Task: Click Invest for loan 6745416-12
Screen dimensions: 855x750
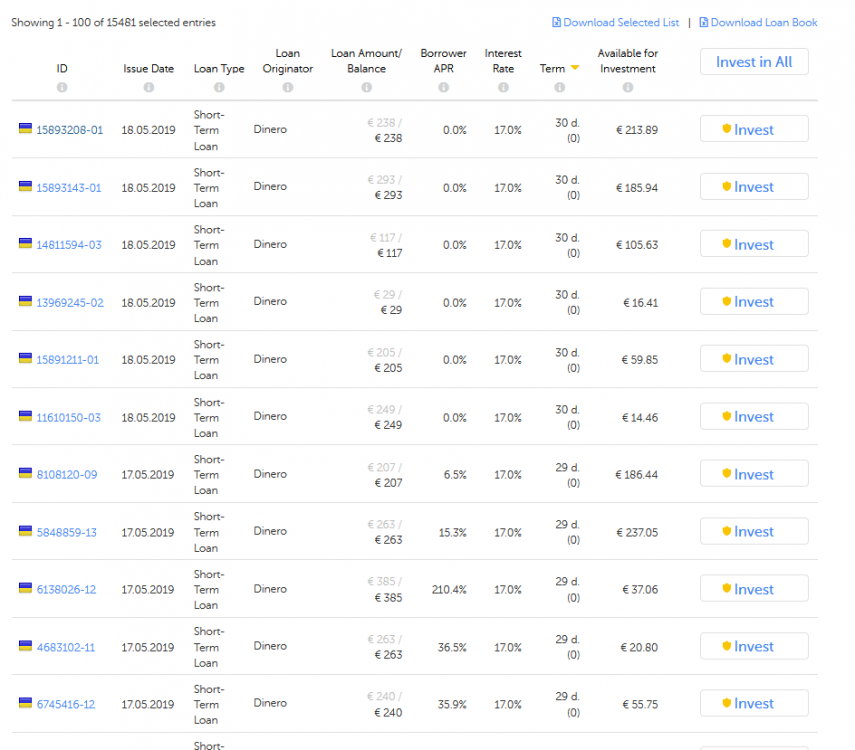Action: click(x=753, y=704)
